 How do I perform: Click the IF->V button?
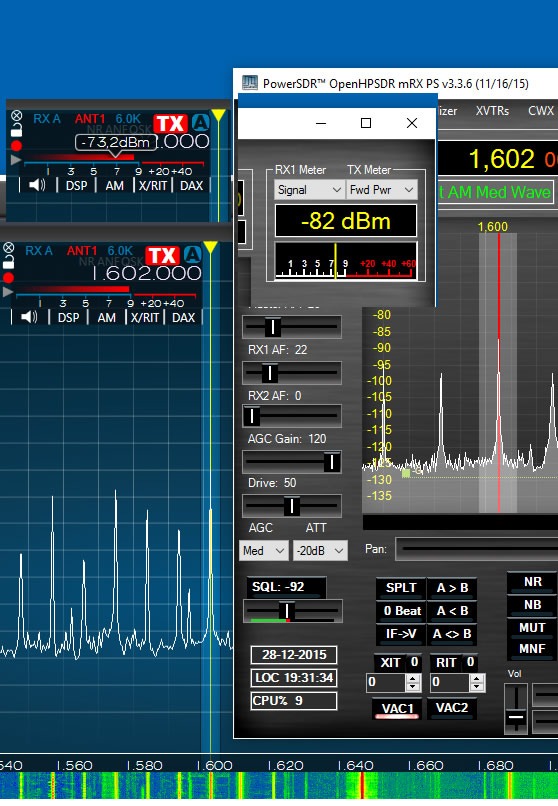pyautogui.click(x=401, y=634)
